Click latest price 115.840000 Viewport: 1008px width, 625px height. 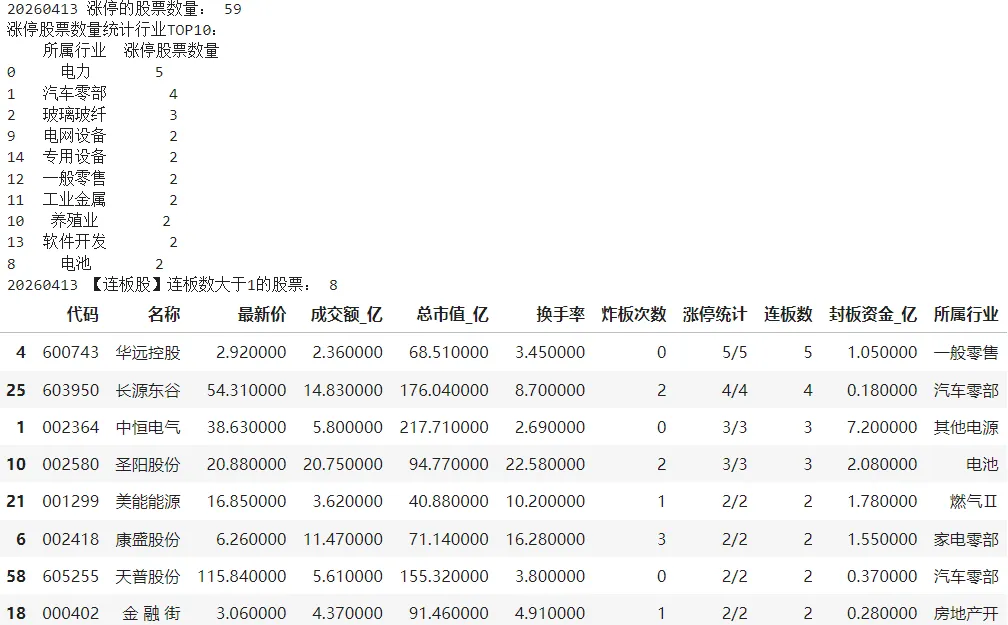pyautogui.click(x=242, y=576)
